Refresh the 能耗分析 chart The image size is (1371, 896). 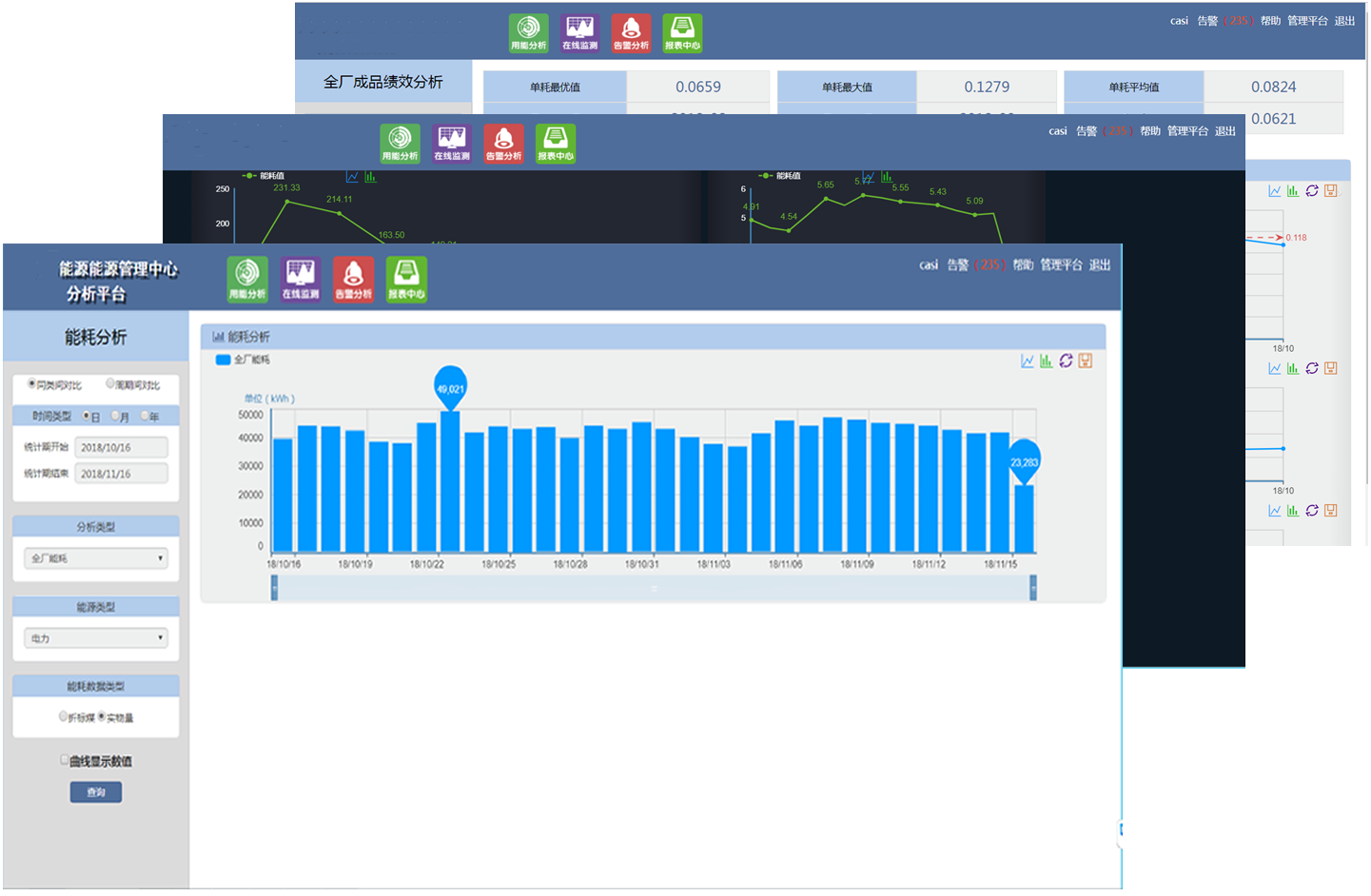click(1066, 360)
